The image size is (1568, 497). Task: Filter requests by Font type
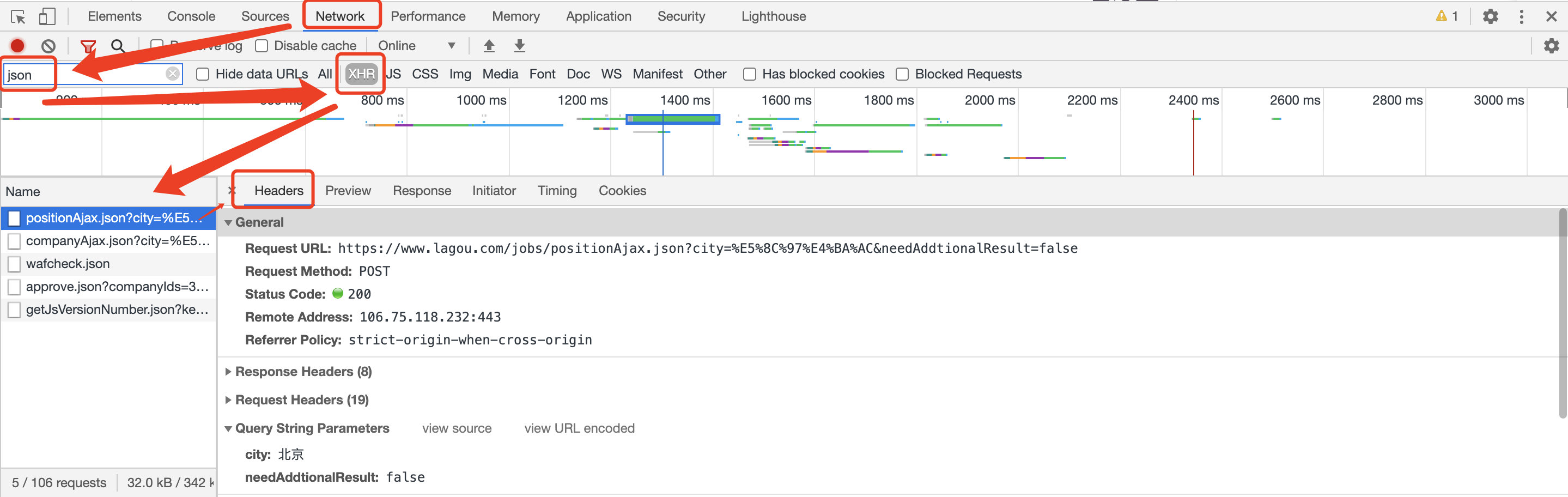pos(542,74)
